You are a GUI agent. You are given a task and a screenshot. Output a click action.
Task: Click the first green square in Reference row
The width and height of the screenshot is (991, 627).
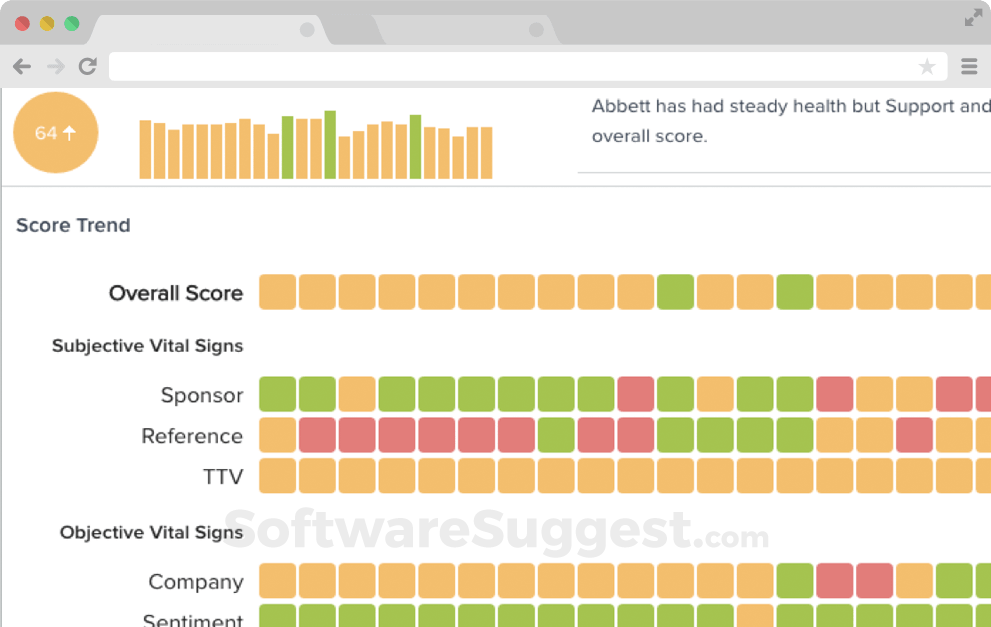(556, 435)
